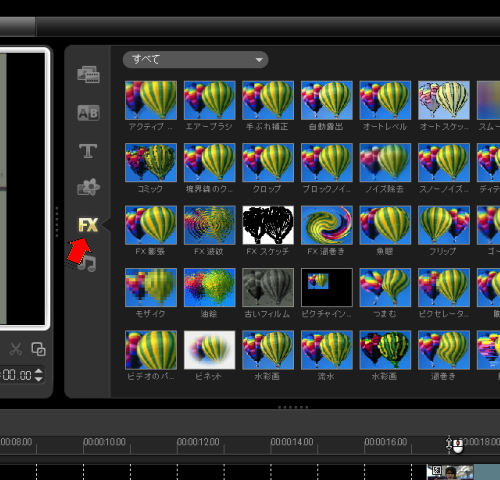Click the enlarge preview window icon
The width and height of the screenshot is (500, 480).
[x=38, y=349]
